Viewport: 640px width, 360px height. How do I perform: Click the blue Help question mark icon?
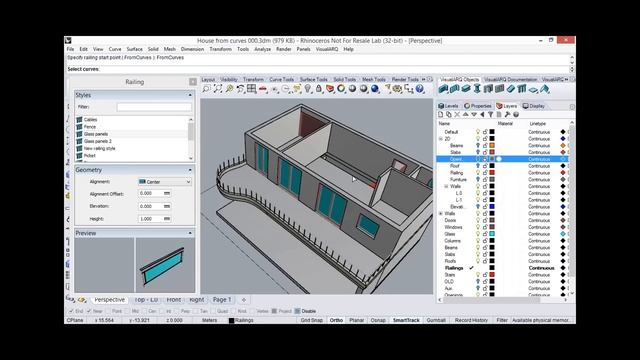pos(420,89)
